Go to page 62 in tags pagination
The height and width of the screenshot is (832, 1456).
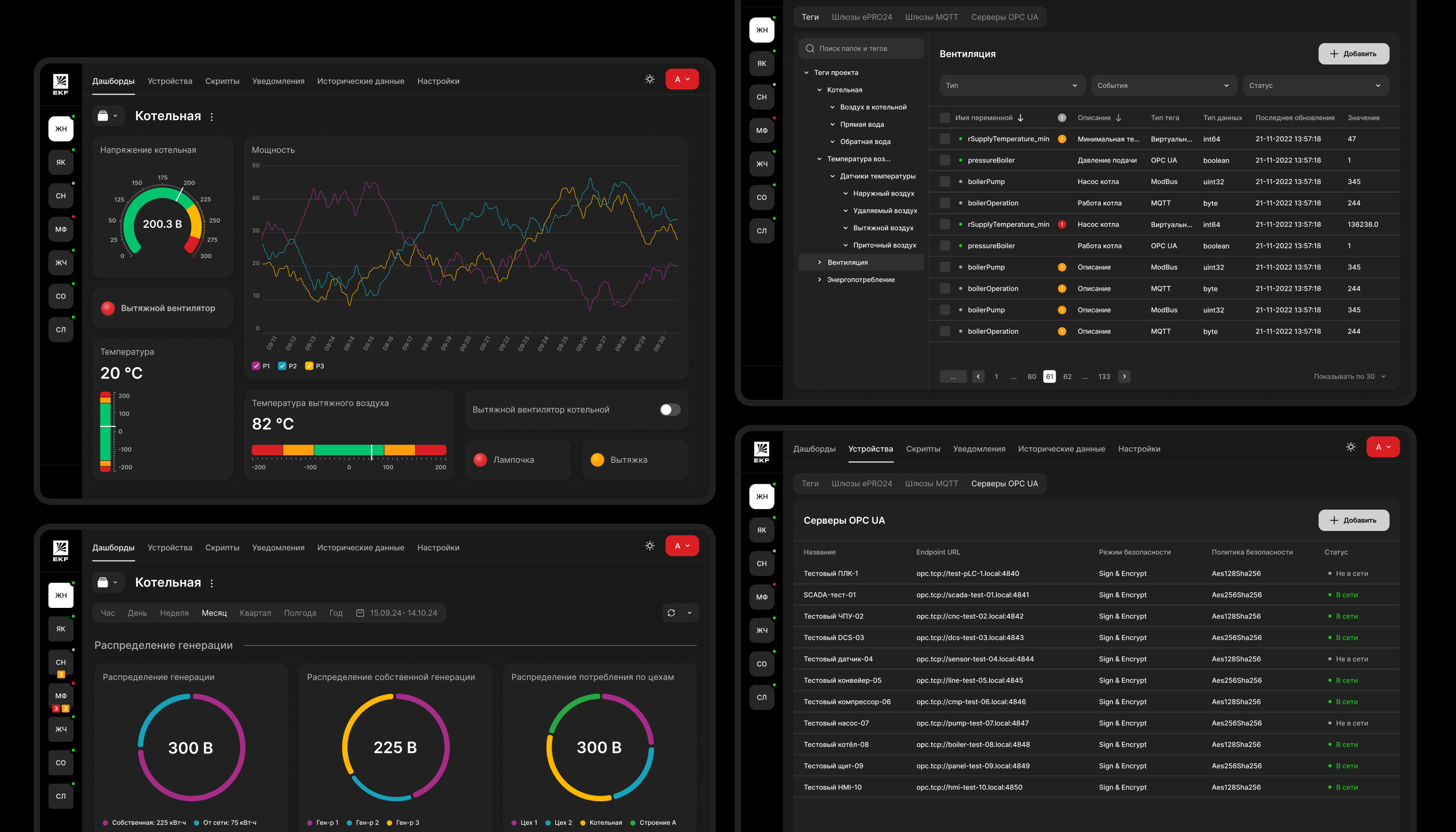pos(1067,376)
